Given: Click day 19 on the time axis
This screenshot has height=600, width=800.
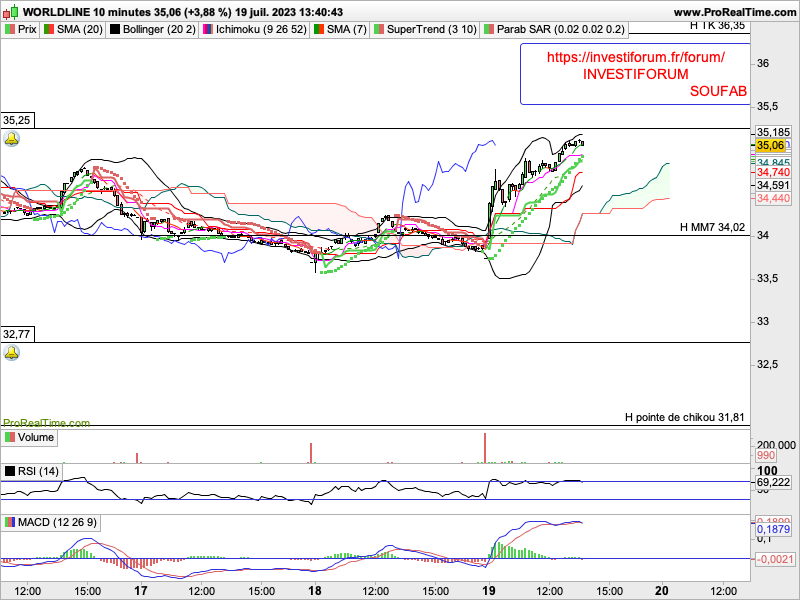Looking at the screenshot, I should (489, 591).
